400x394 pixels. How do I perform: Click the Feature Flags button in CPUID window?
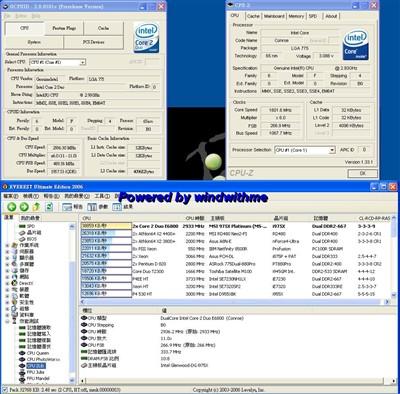64,28
